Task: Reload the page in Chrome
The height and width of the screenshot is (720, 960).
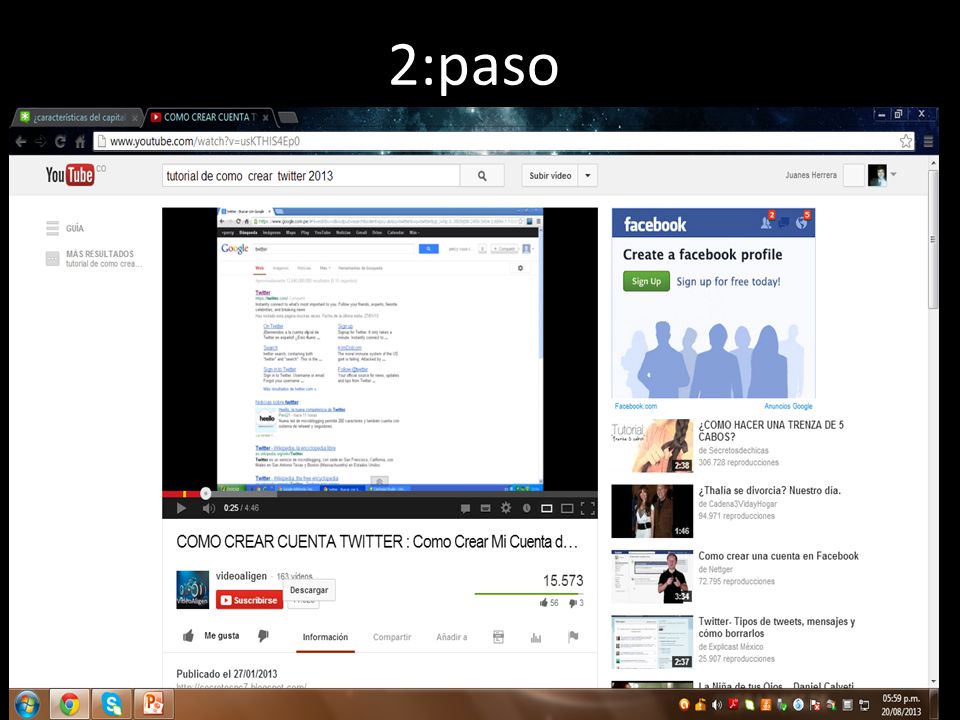Action: click(60, 142)
